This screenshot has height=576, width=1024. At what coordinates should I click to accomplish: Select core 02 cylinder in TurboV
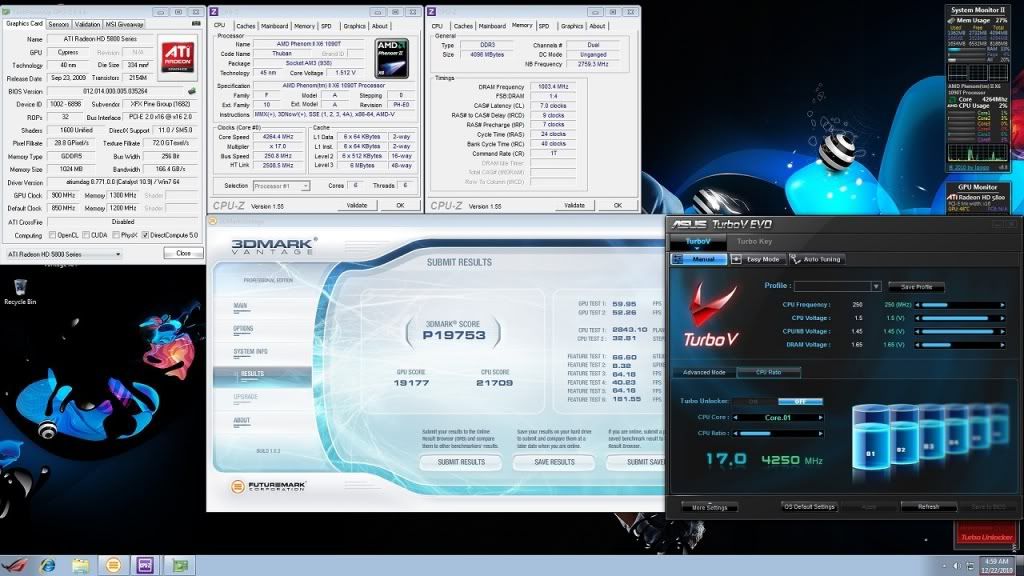click(904, 434)
